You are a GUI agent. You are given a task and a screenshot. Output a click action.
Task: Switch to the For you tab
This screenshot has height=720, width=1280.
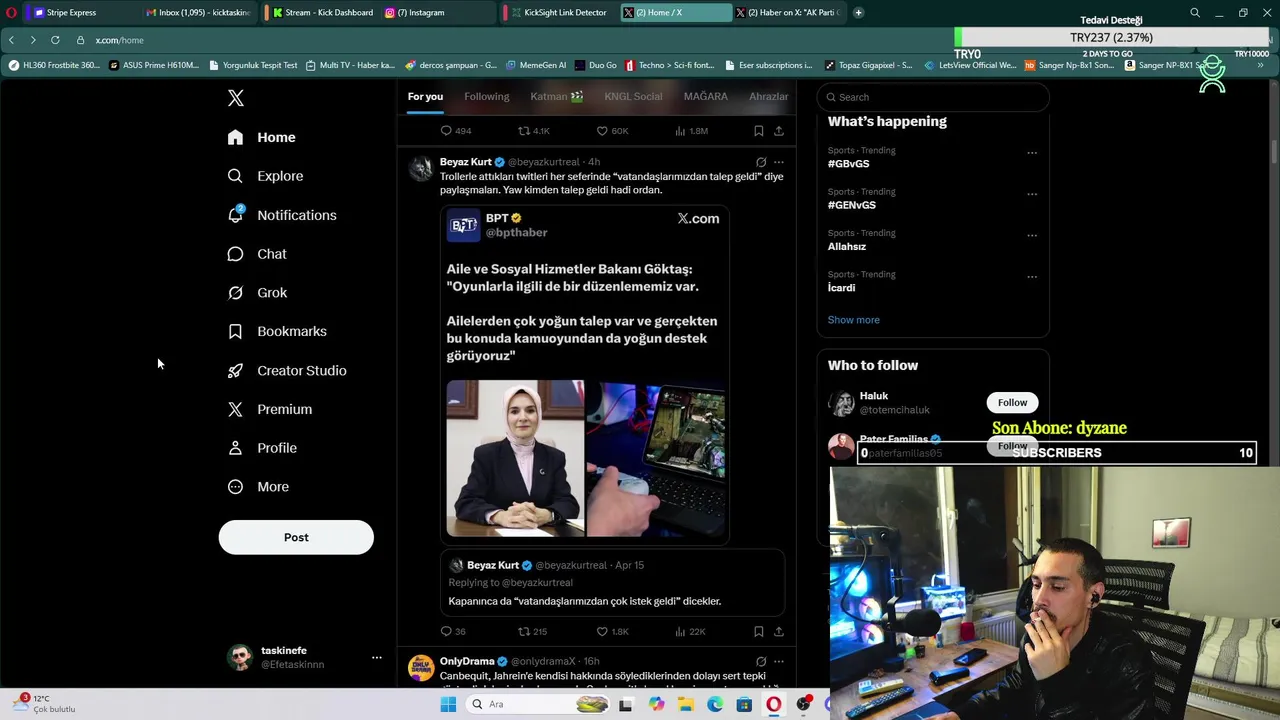pos(425,96)
